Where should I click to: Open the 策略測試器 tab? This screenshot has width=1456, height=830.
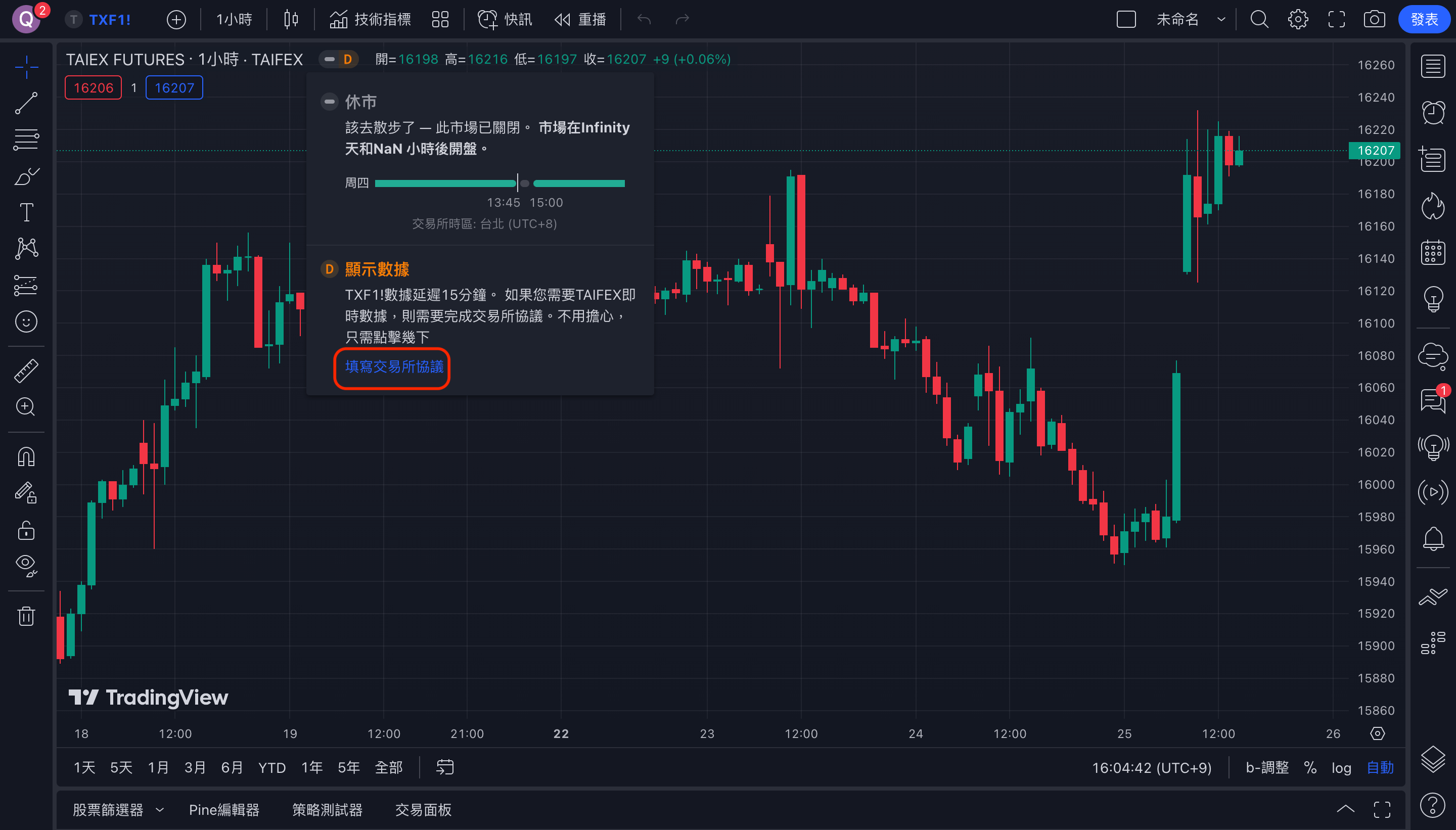click(x=327, y=809)
